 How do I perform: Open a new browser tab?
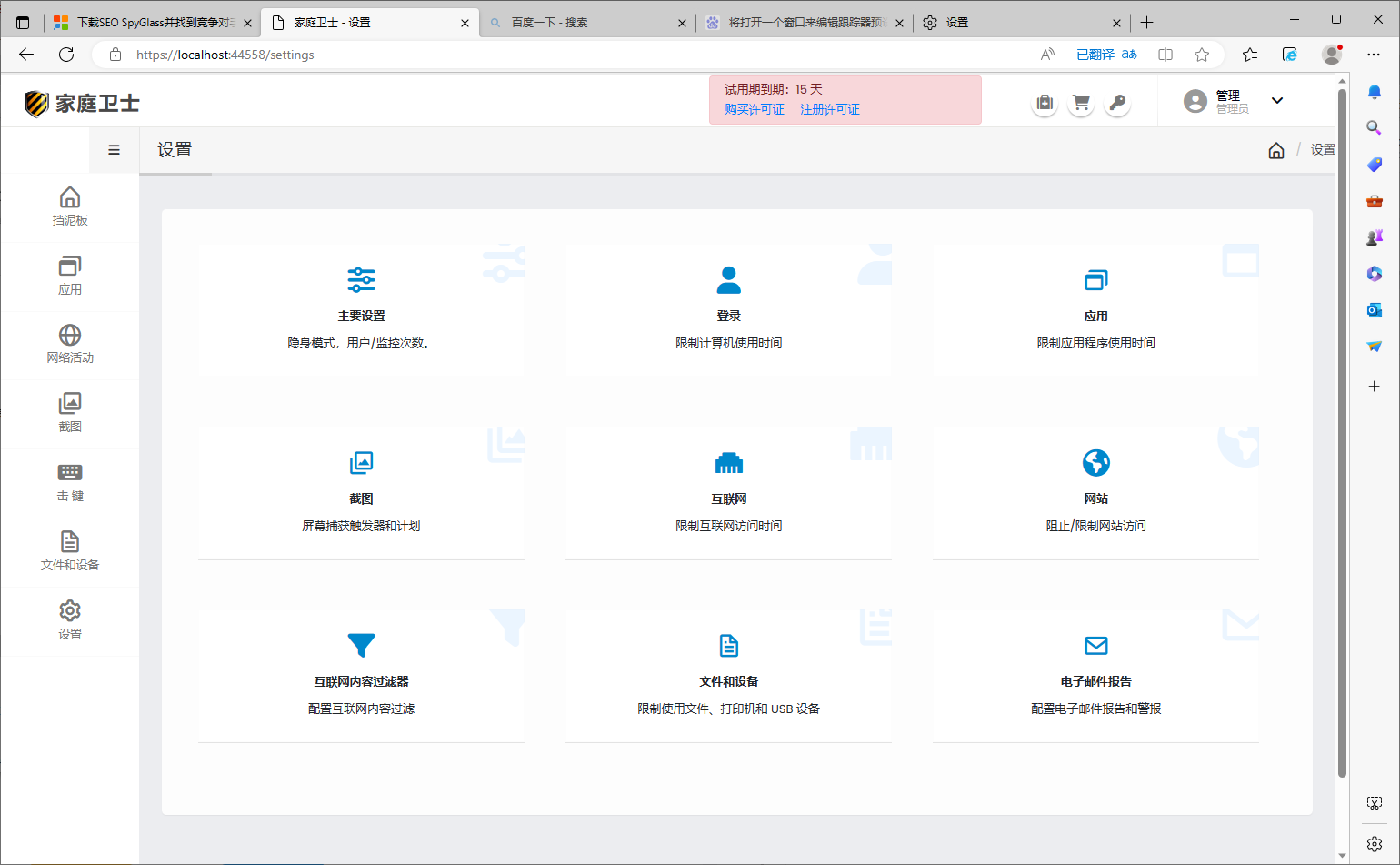click(x=1147, y=23)
